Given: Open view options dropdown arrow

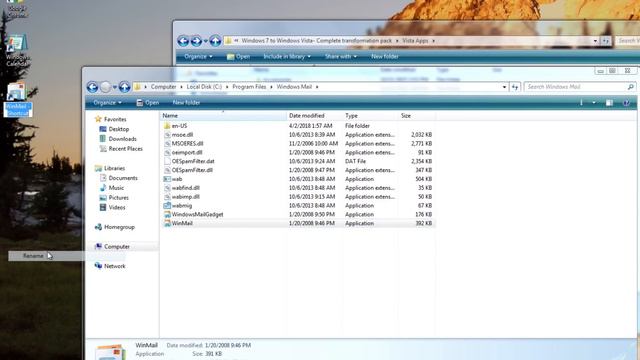Looking at the screenshot, I should tap(593, 103).
